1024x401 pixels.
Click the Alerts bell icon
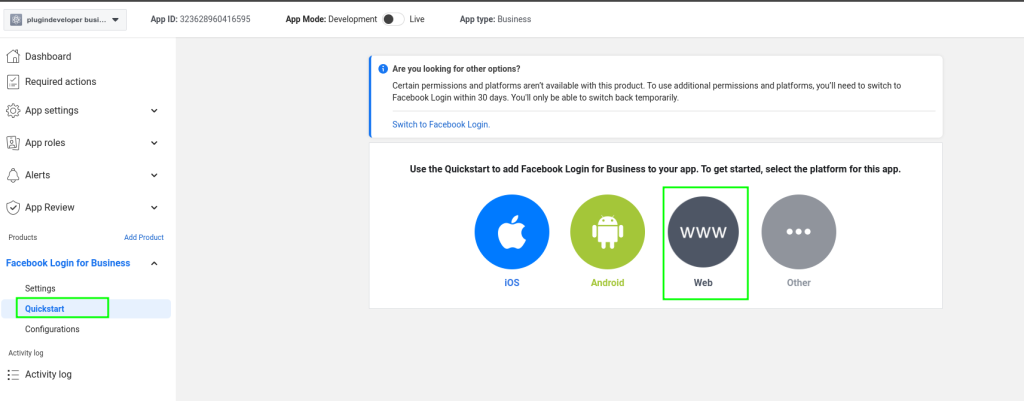[x=13, y=175]
